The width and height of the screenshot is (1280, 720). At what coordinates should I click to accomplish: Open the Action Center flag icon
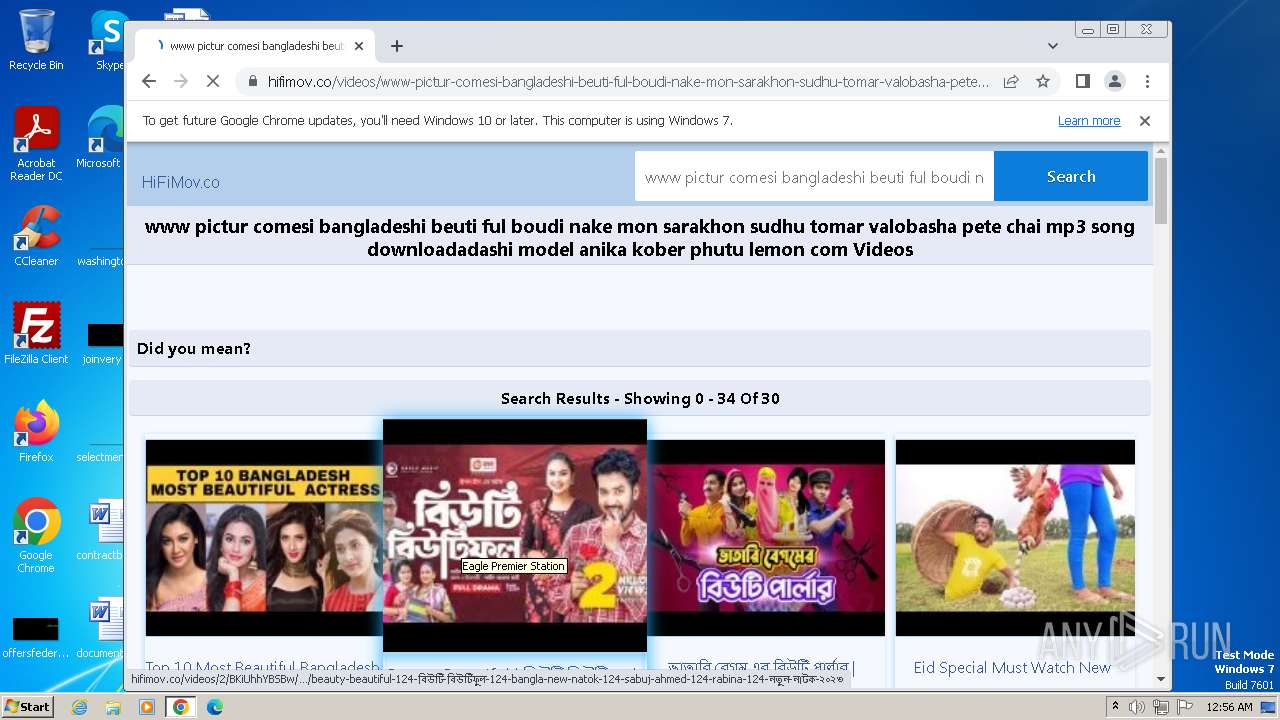pos(1184,707)
